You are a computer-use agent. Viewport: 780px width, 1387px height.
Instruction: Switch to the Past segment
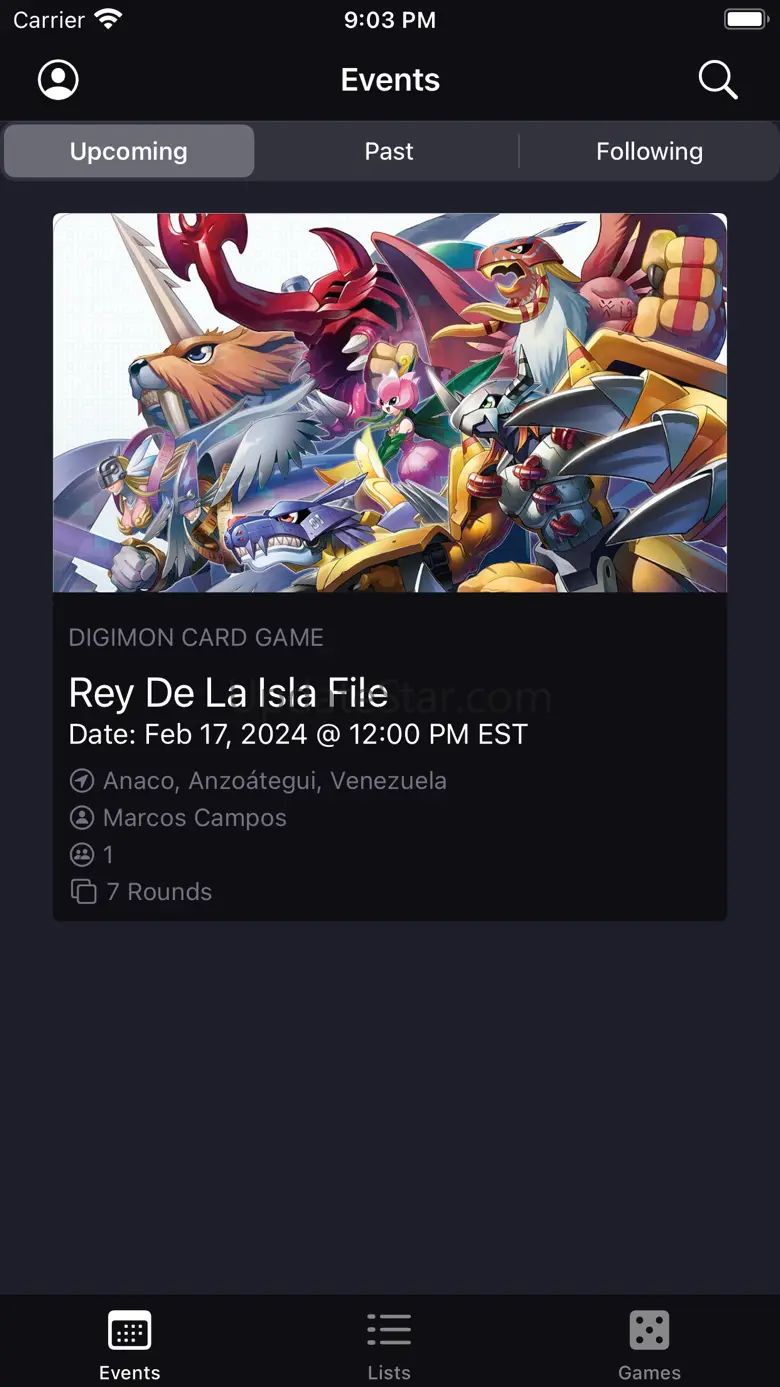coord(389,151)
